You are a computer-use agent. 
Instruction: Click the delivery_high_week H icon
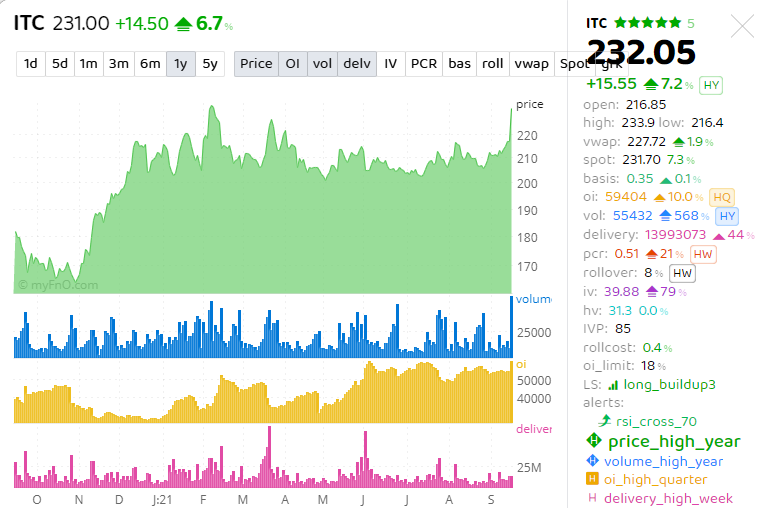tap(592, 498)
